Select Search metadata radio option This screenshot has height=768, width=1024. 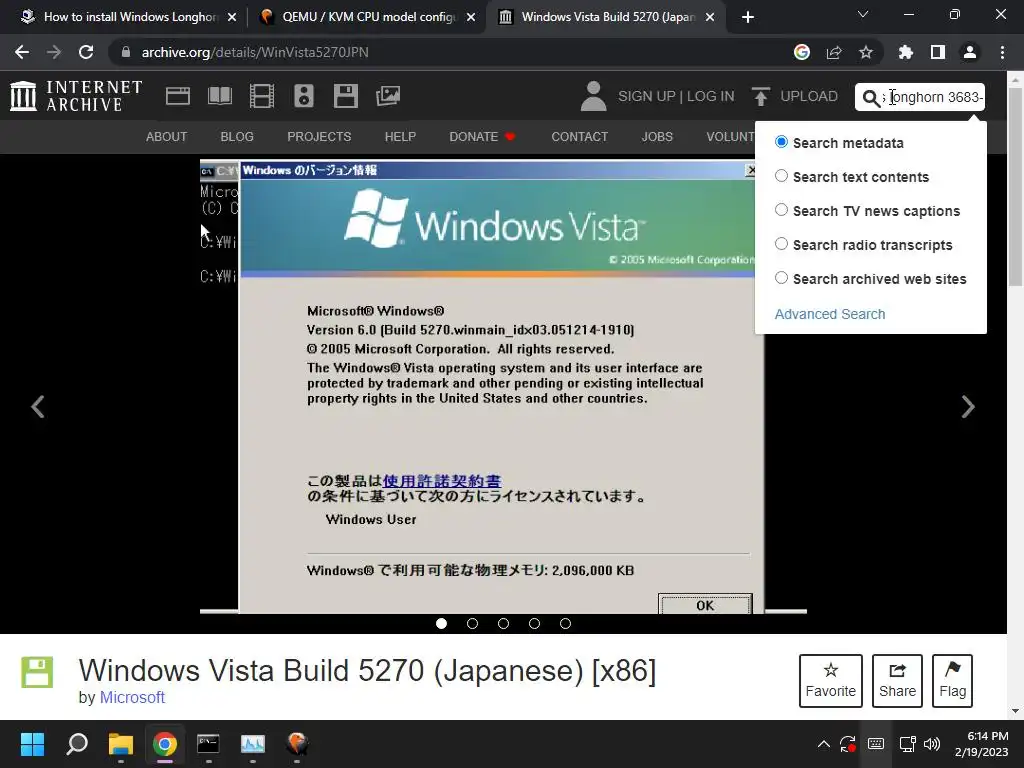[x=781, y=142]
